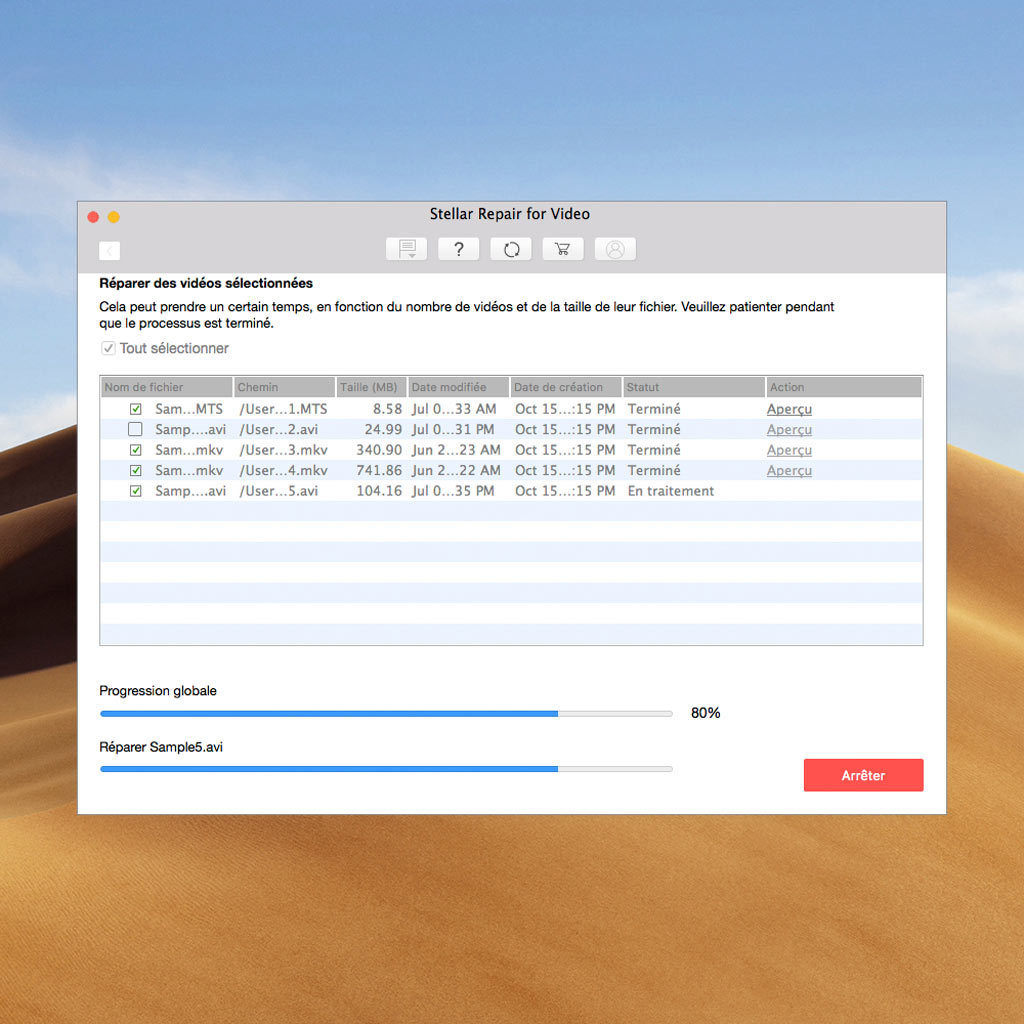The height and width of the screenshot is (1024, 1024).
Task: Sort by Date modifiée column header
Action: tap(458, 387)
